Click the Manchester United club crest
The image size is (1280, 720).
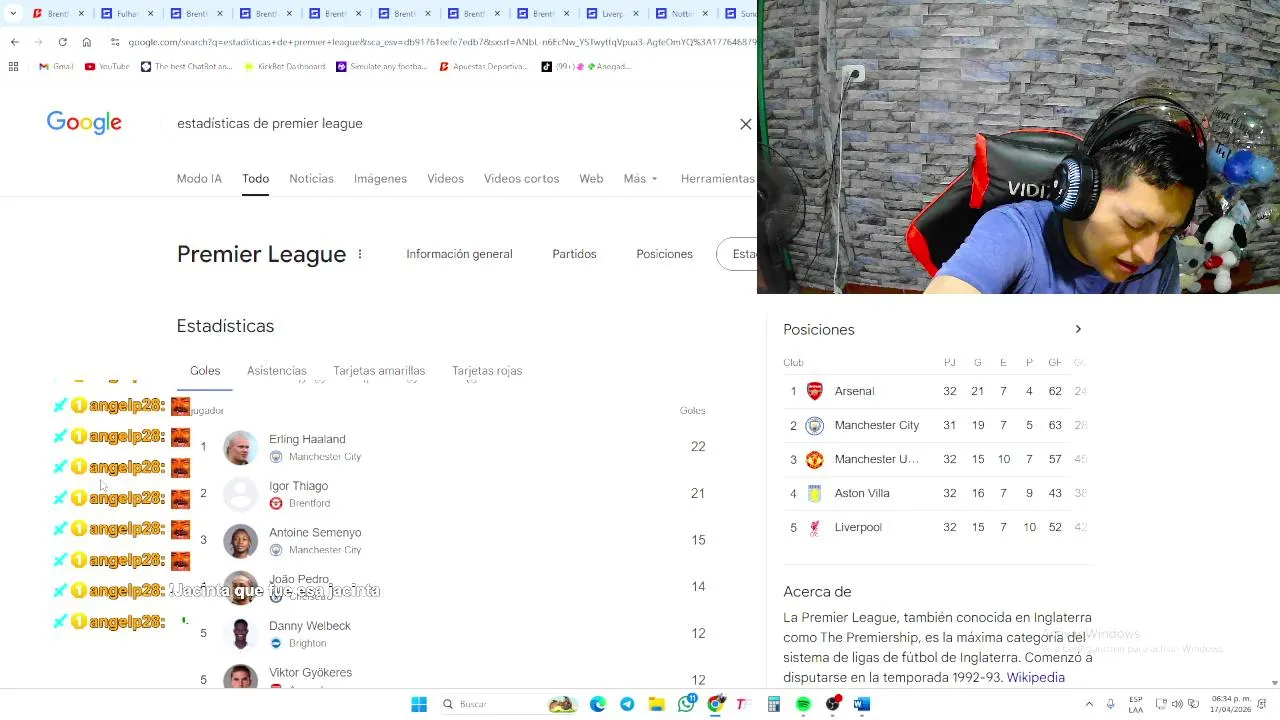coord(815,459)
